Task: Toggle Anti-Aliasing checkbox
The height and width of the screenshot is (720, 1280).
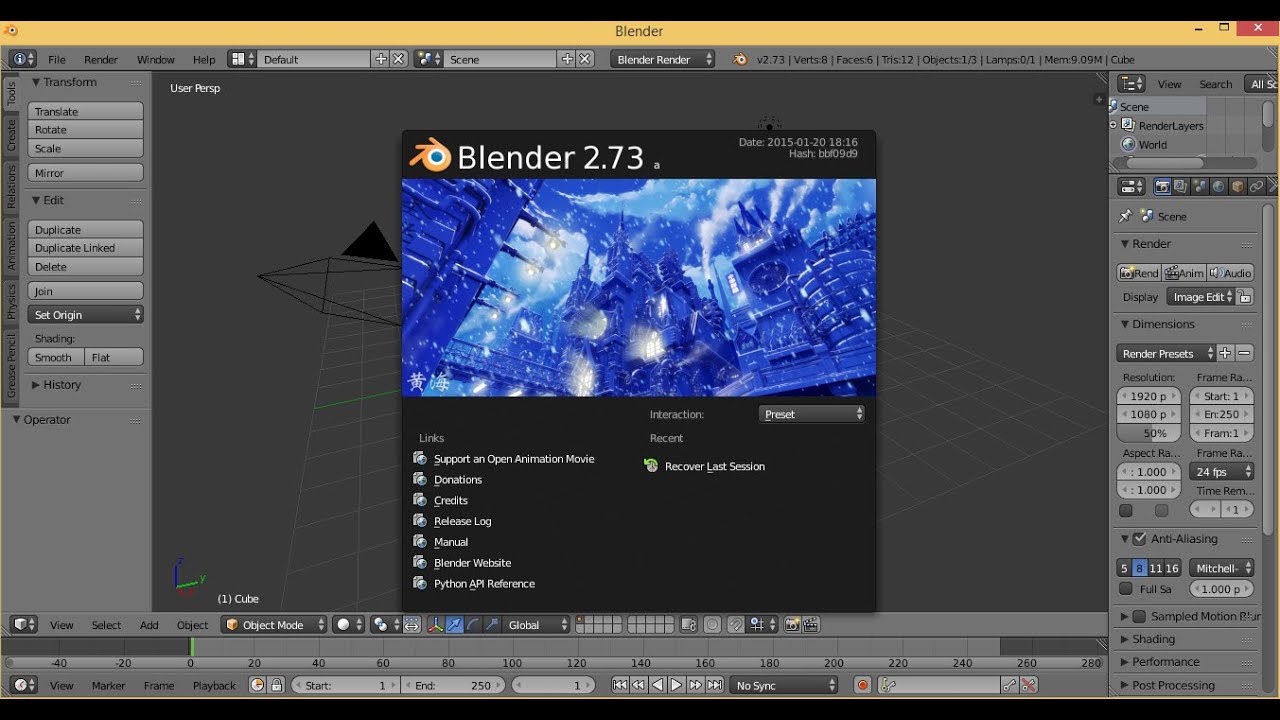Action: 1139,539
